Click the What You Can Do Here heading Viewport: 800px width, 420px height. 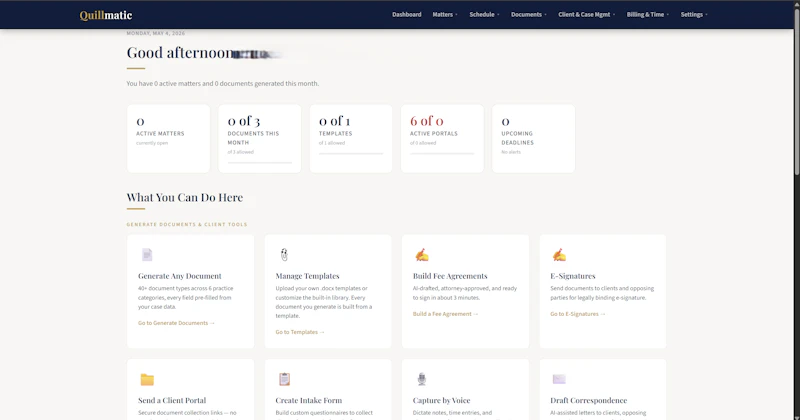coord(185,197)
